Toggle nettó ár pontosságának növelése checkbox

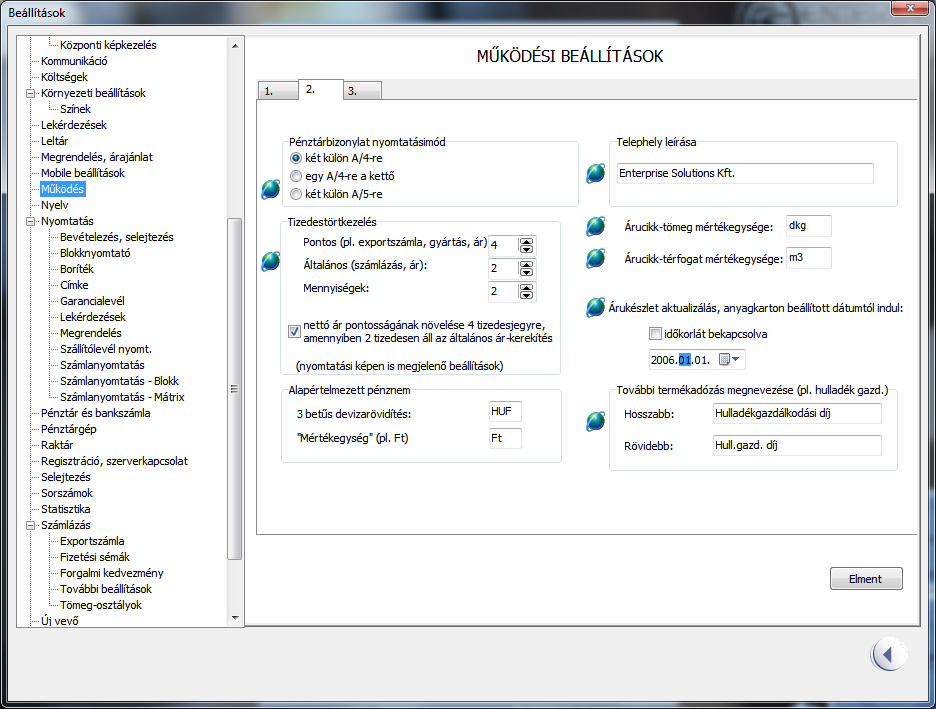[294, 331]
